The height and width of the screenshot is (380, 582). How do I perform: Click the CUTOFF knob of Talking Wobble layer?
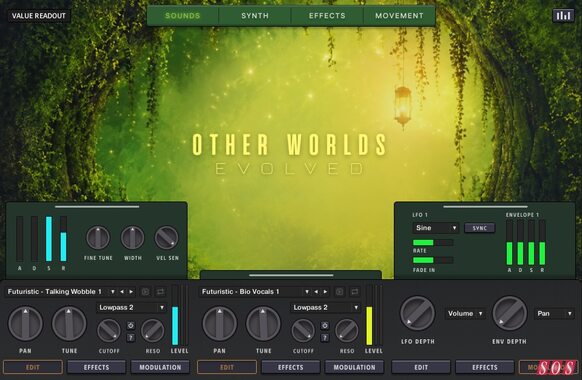[109, 331]
